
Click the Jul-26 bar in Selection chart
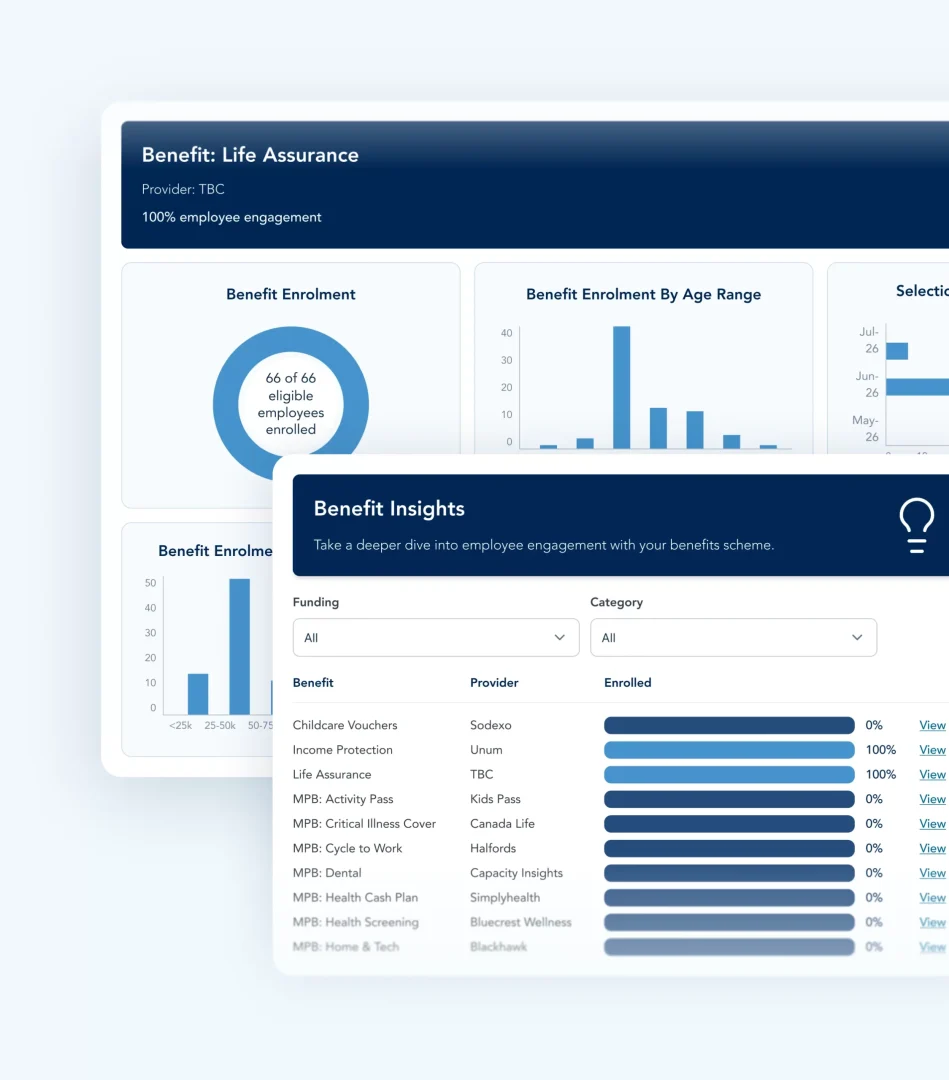pos(897,351)
